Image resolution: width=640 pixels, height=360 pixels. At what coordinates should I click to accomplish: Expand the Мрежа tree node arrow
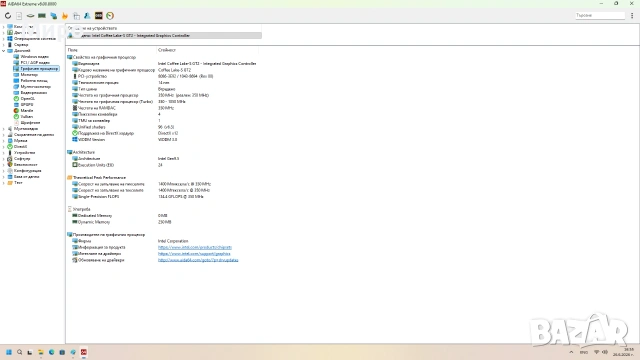(x=4, y=140)
